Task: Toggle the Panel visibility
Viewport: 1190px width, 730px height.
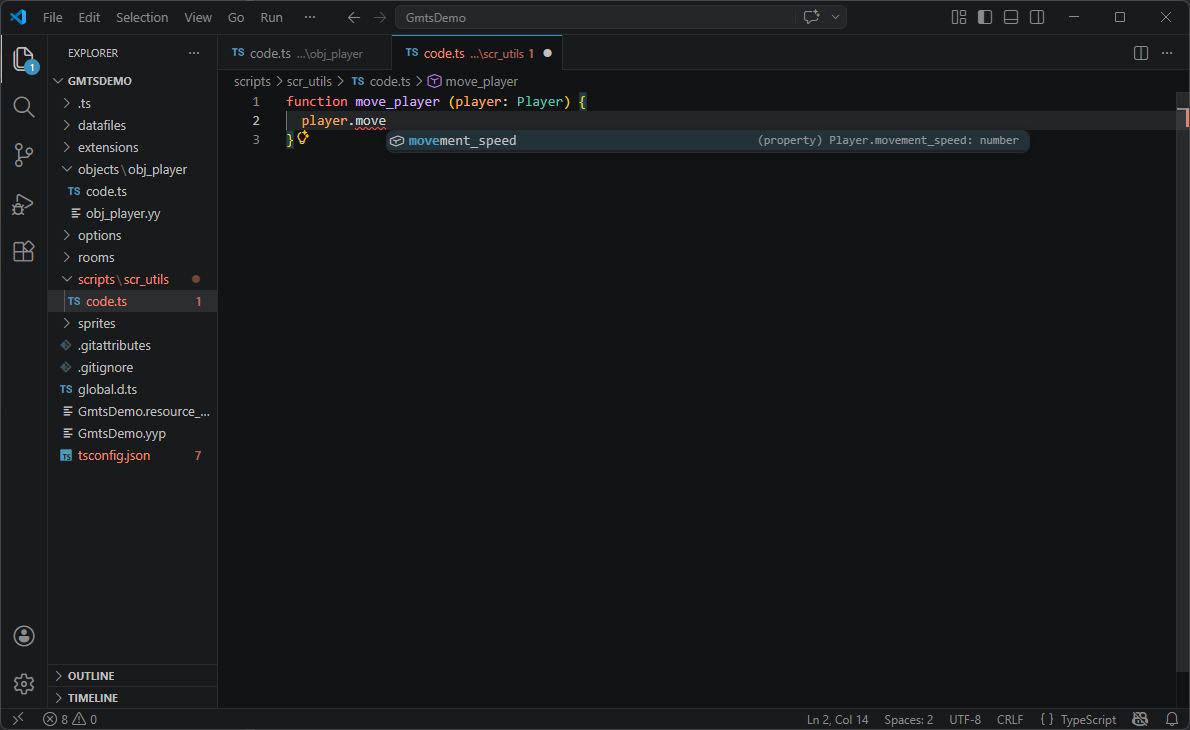Action: click(1009, 17)
